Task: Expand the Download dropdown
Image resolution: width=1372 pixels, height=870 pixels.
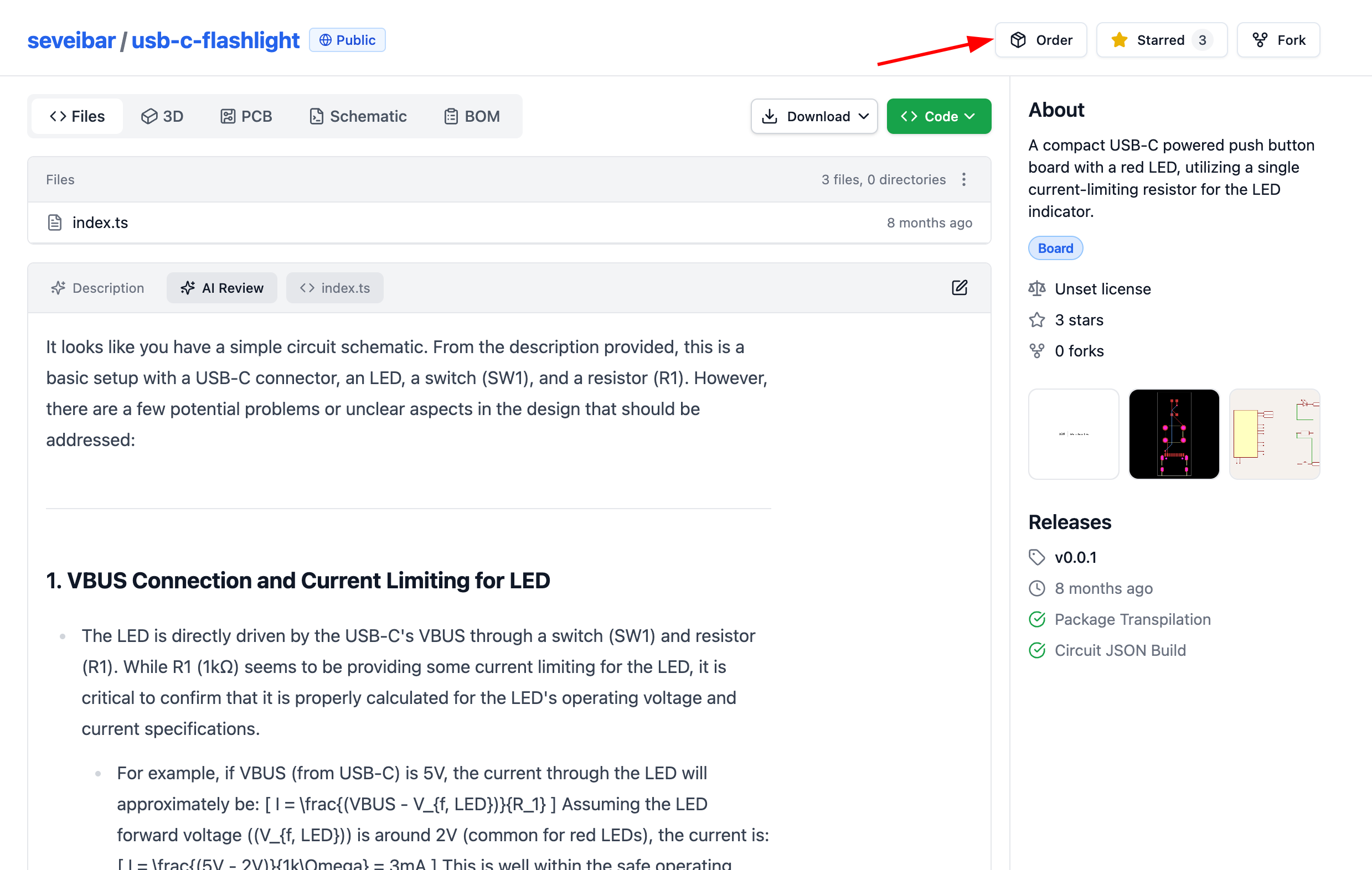Action: (x=814, y=116)
